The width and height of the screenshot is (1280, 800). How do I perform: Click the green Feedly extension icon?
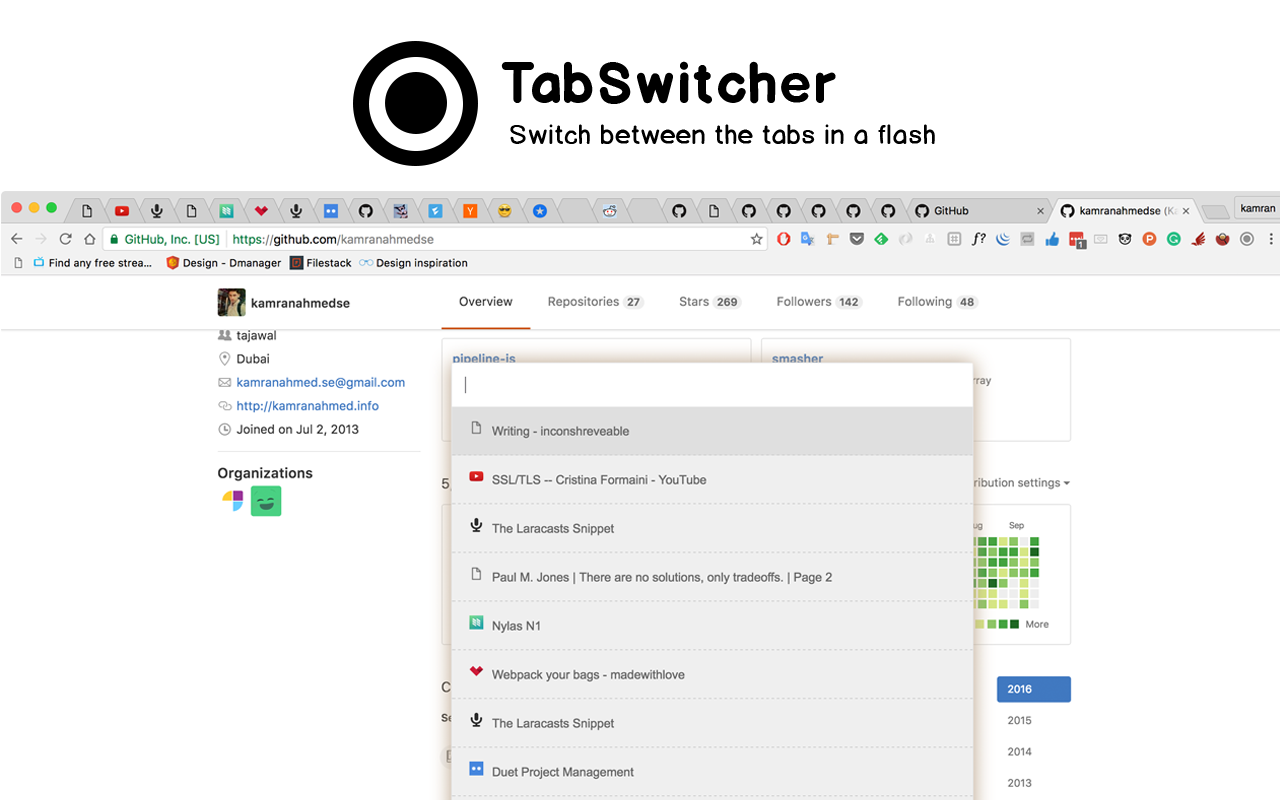click(x=881, y=239)
